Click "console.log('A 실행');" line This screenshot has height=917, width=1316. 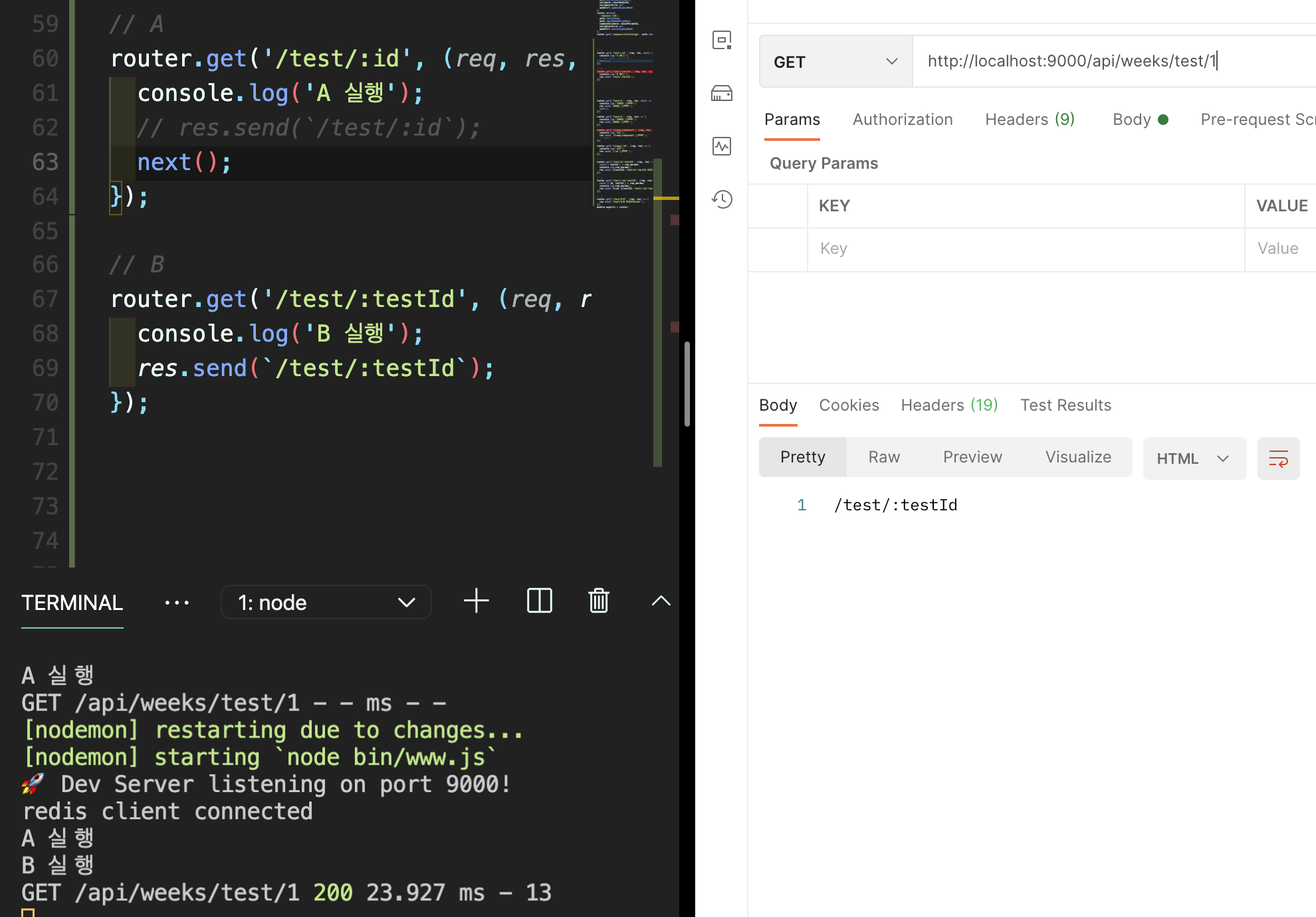(280, 93)
